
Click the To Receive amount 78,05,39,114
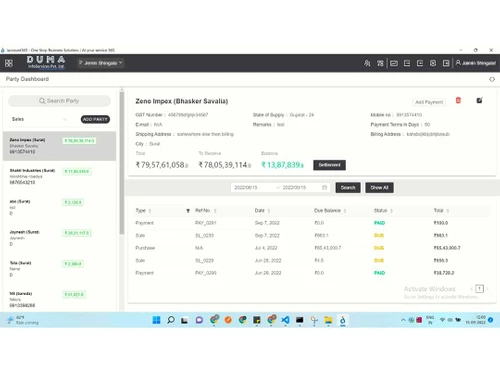(x=225, y=165)
